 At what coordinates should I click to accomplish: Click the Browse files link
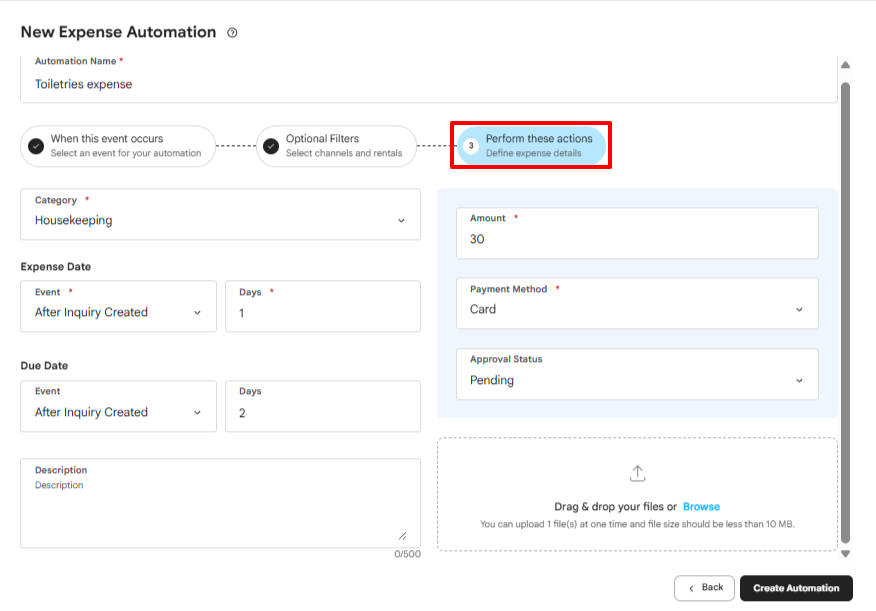coord(701,507)
